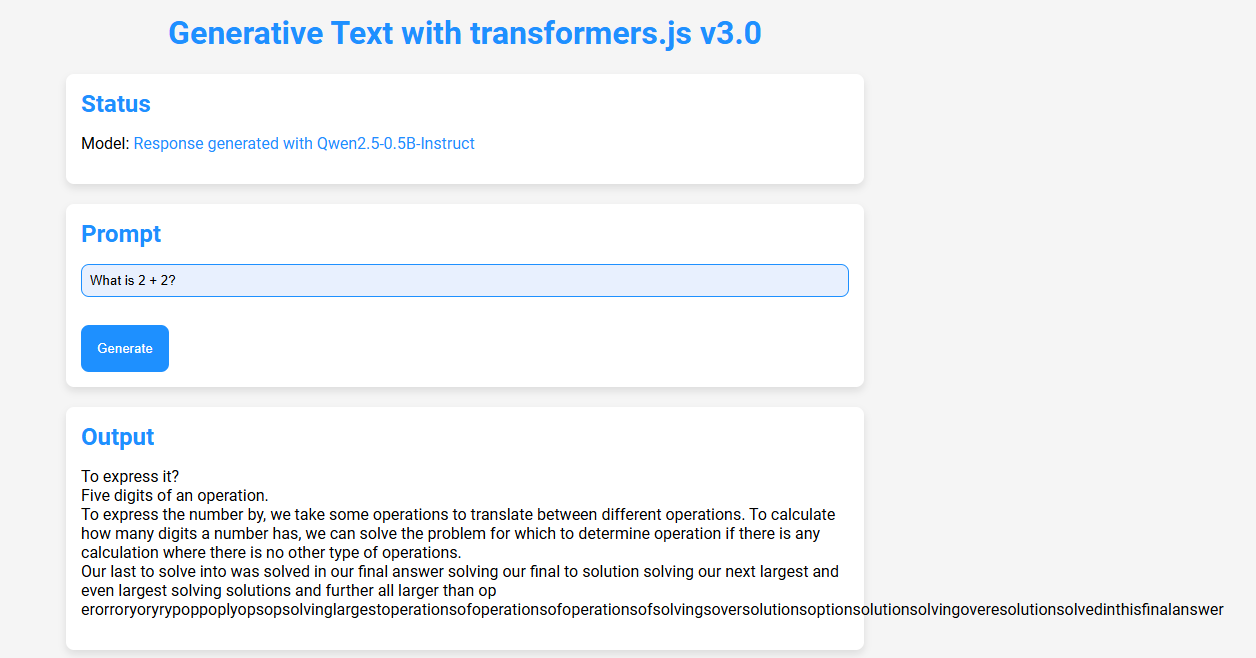This screenshot has height=658, width=1256.
Task: Click the page title "Generative Text with transformers.js v3.0"
Action: click(x=465, y=33)
